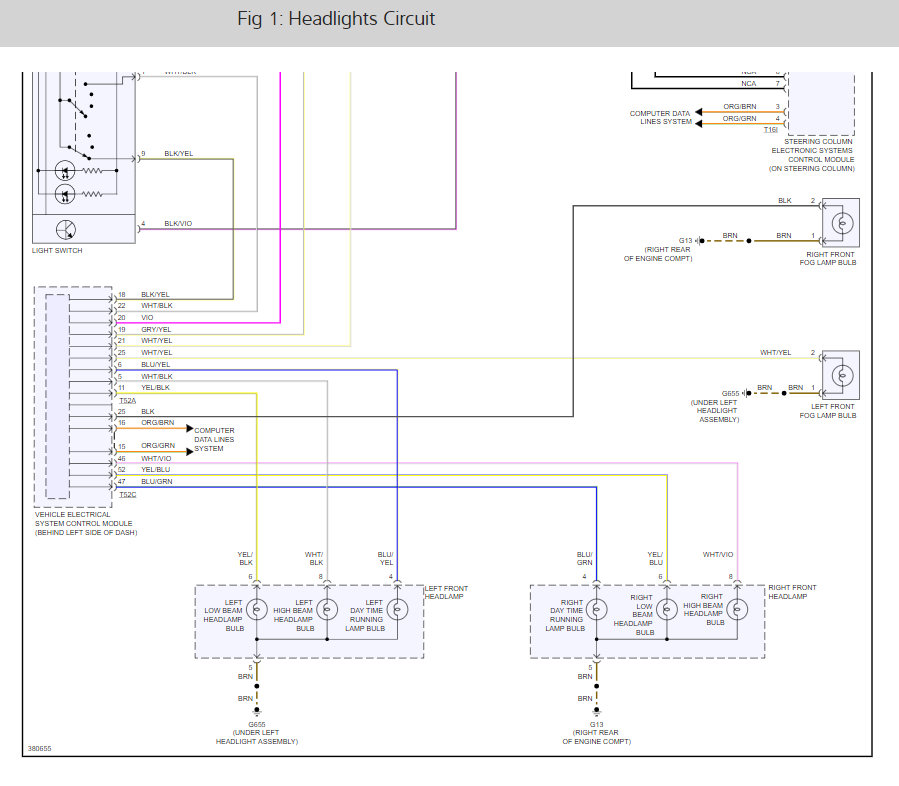The width and height of the screenshot is (899, 786).
Task: Click the lower LED symbol in the light switch
Action: pos(65,194)
